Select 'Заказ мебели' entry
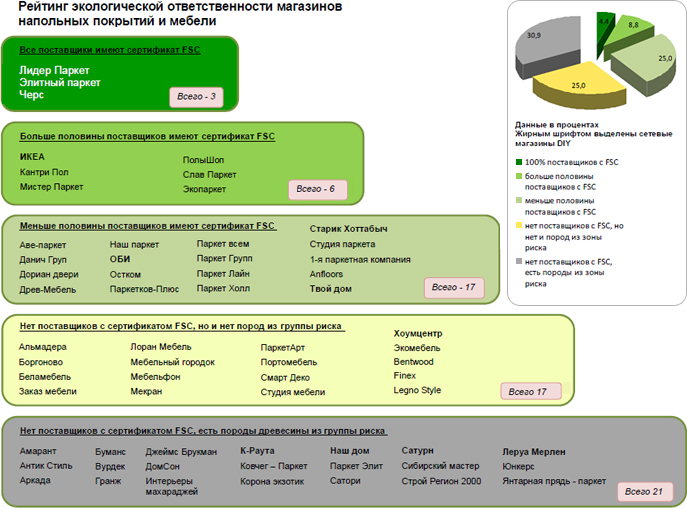Screen dimensions: 687x508 (x=48, y=391)
